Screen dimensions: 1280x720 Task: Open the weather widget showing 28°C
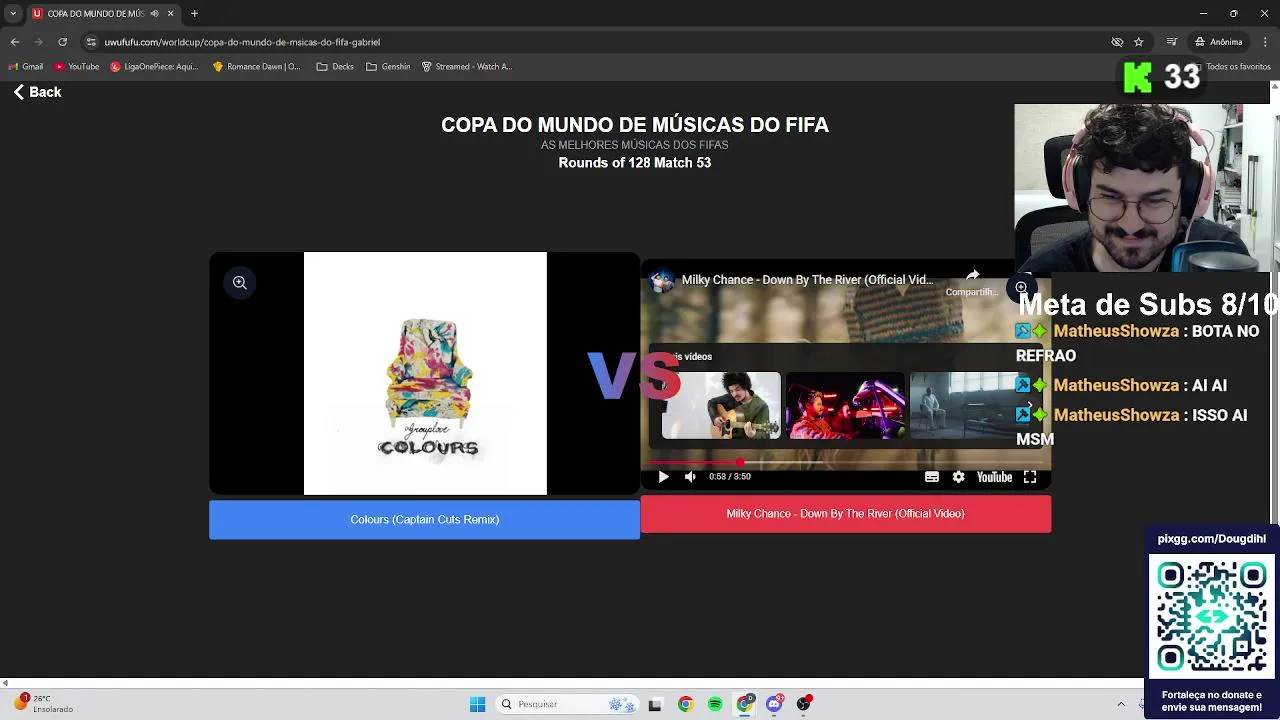pos(43,704)
